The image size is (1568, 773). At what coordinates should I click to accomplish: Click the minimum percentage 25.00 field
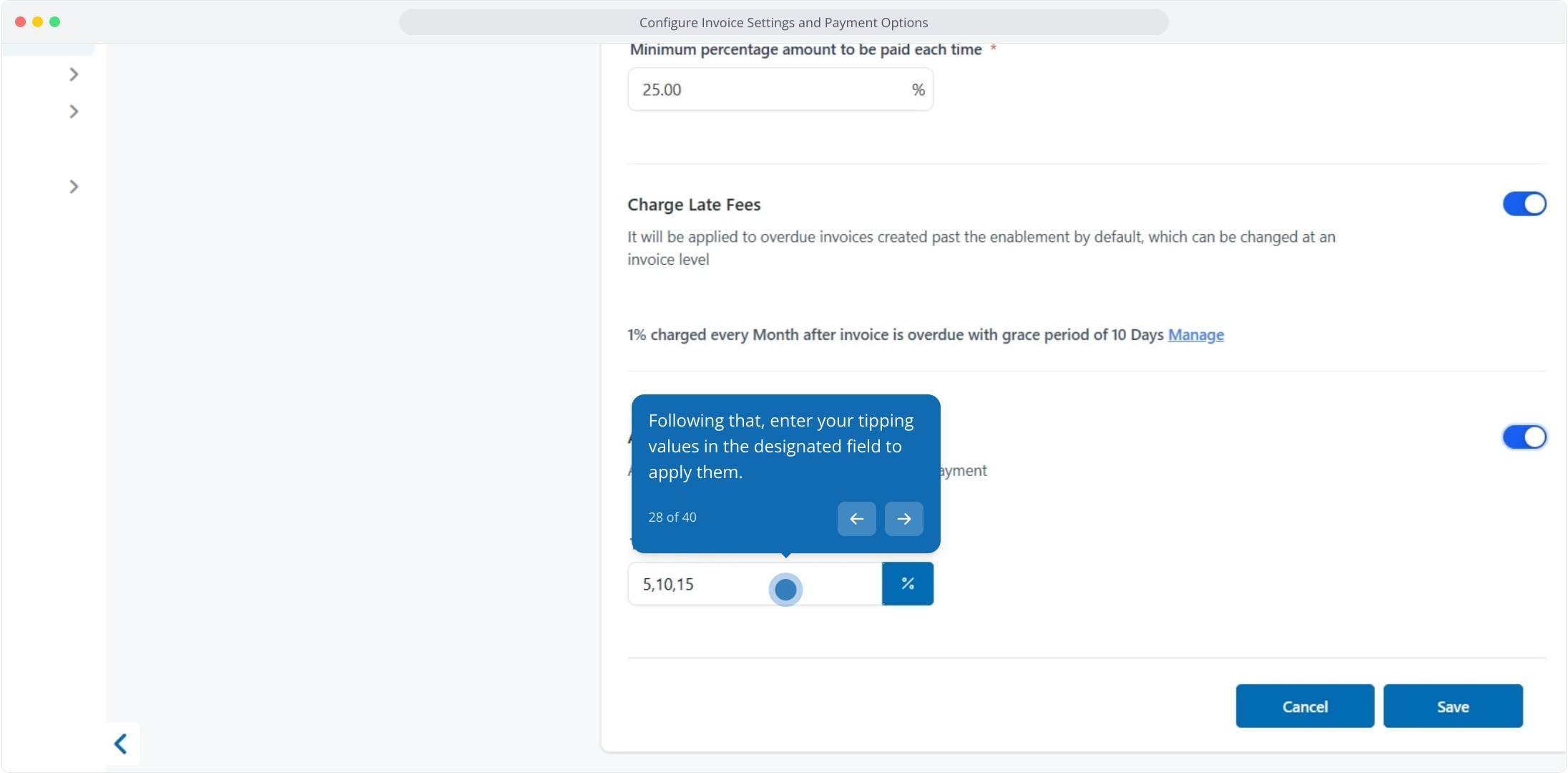pos(765,90)
